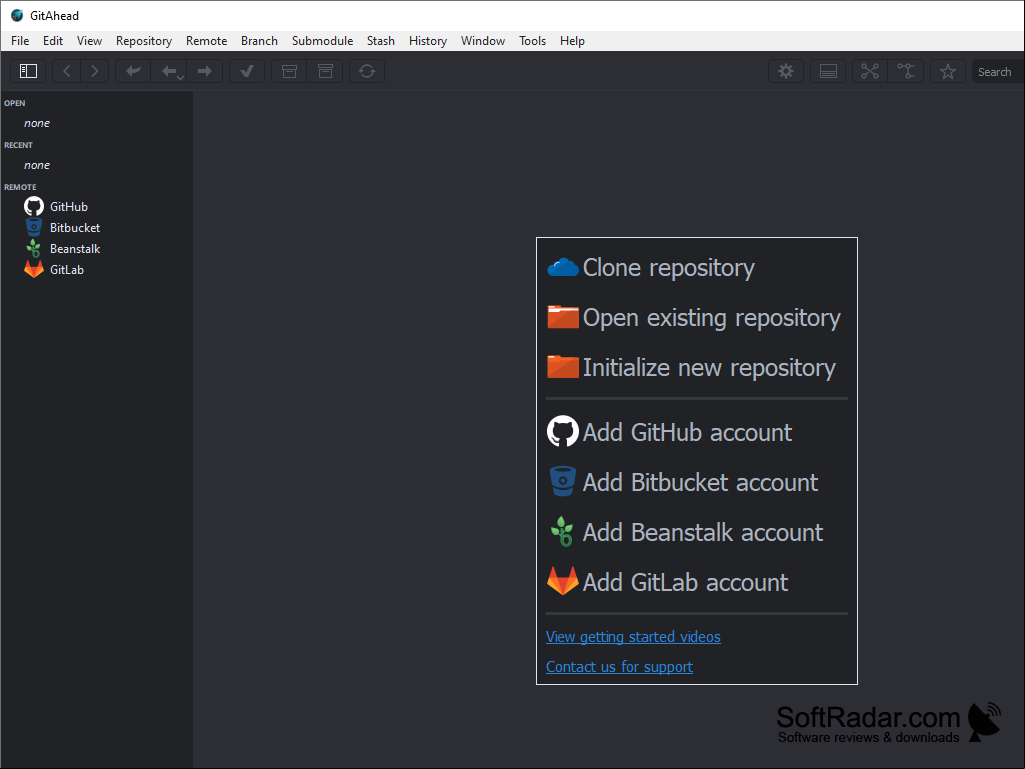Click the Stash box icon
The width and height of the screenshot is (1025, 769).
(x=289, y=71)
